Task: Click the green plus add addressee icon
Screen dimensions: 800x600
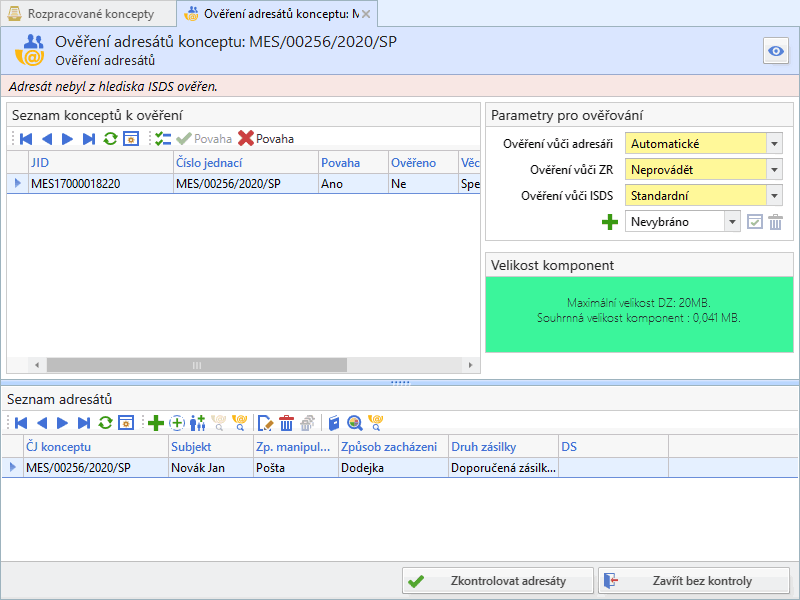Action: pos(155,423)
